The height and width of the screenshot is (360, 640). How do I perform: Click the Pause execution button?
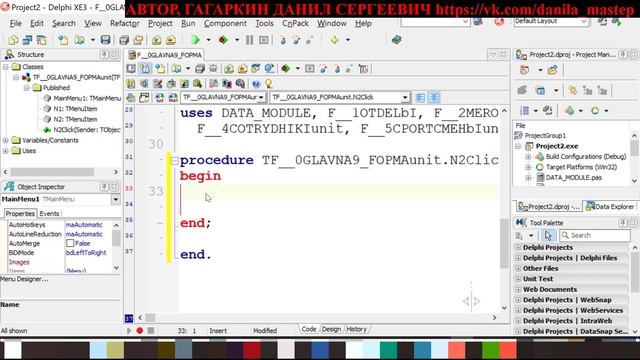pyautogui.click(x=250, y=40)
